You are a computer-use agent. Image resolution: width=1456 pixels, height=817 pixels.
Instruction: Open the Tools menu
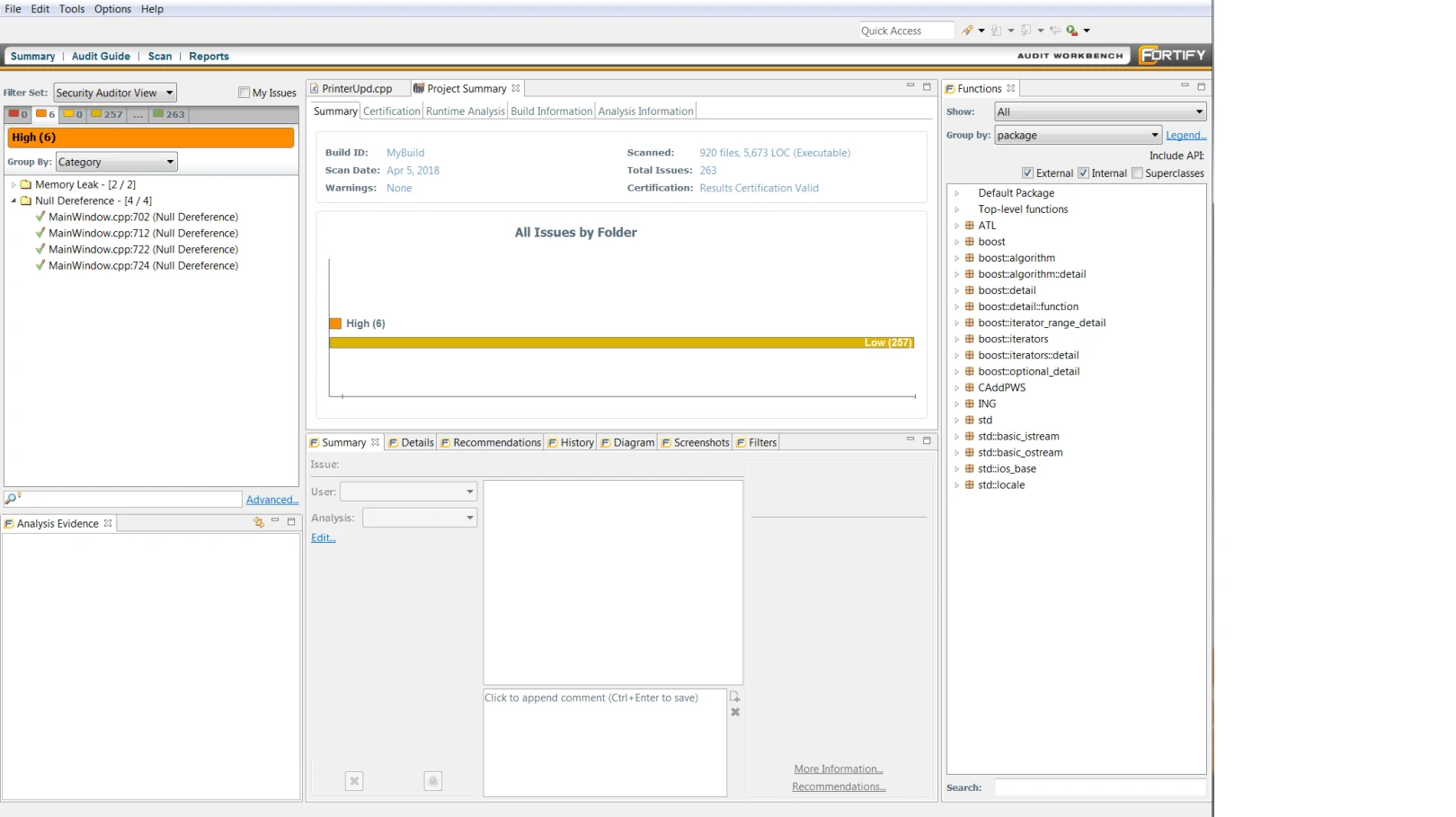[71, 9]
